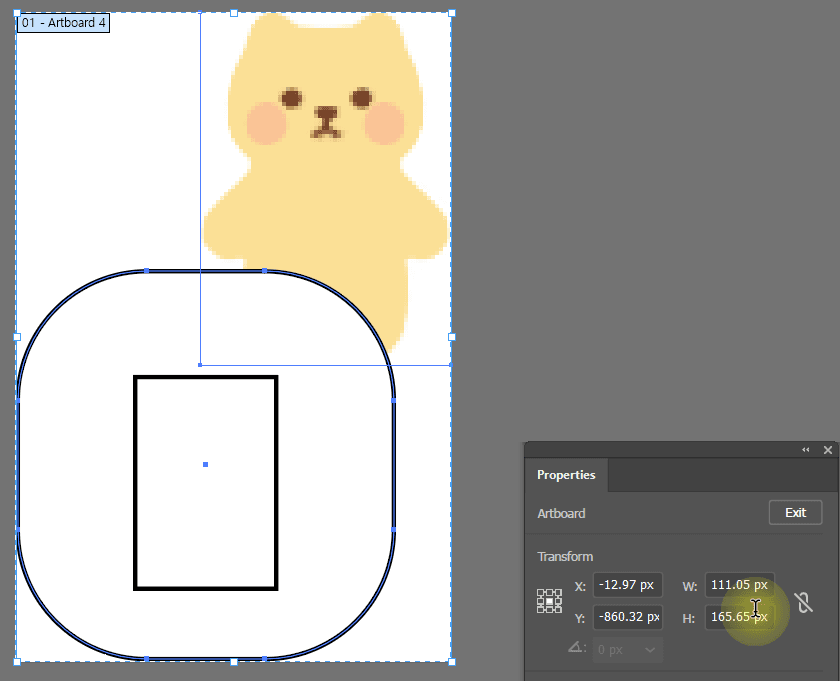Click the H height input field
Screen dimensions: 840x681
[x=739, y=617]
